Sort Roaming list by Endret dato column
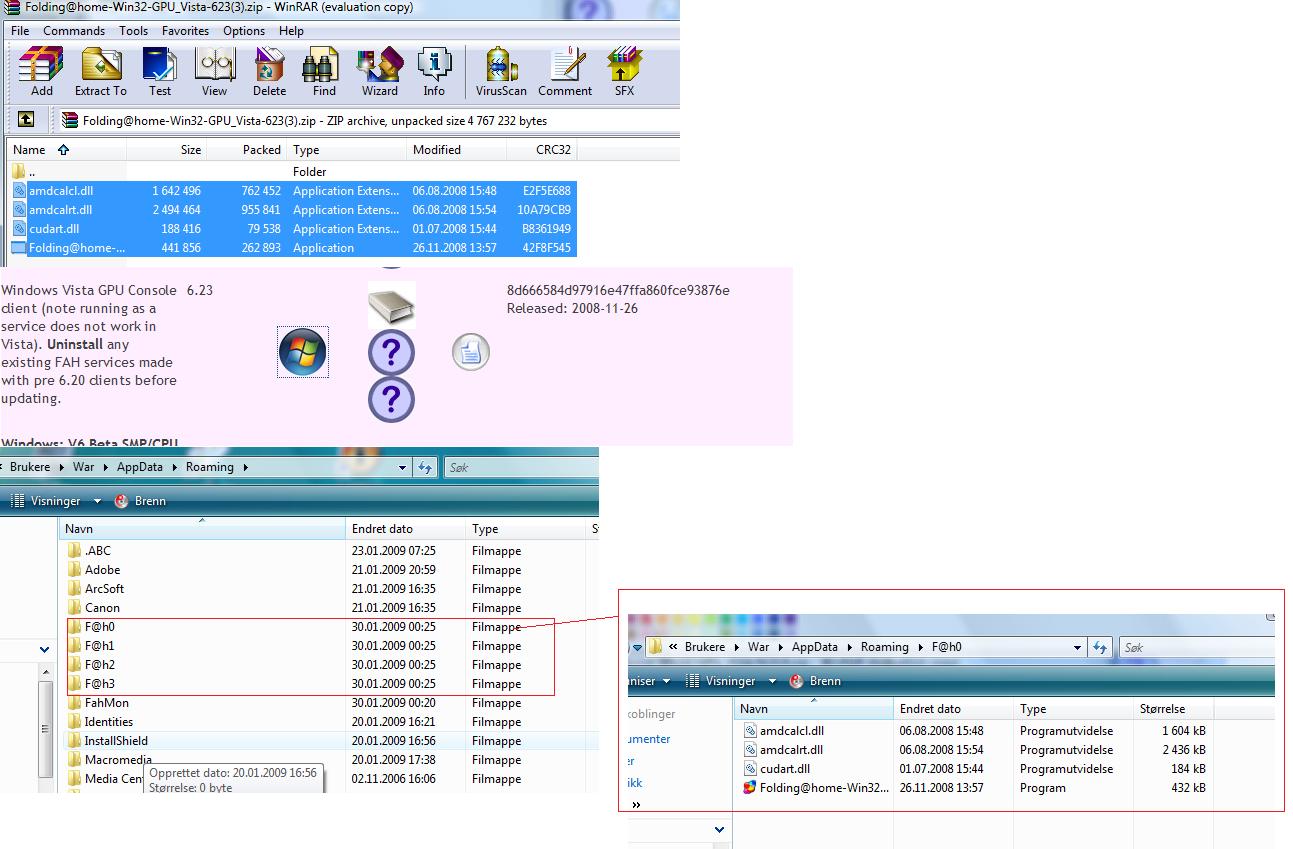The image size is (1293, 849). 406,529
